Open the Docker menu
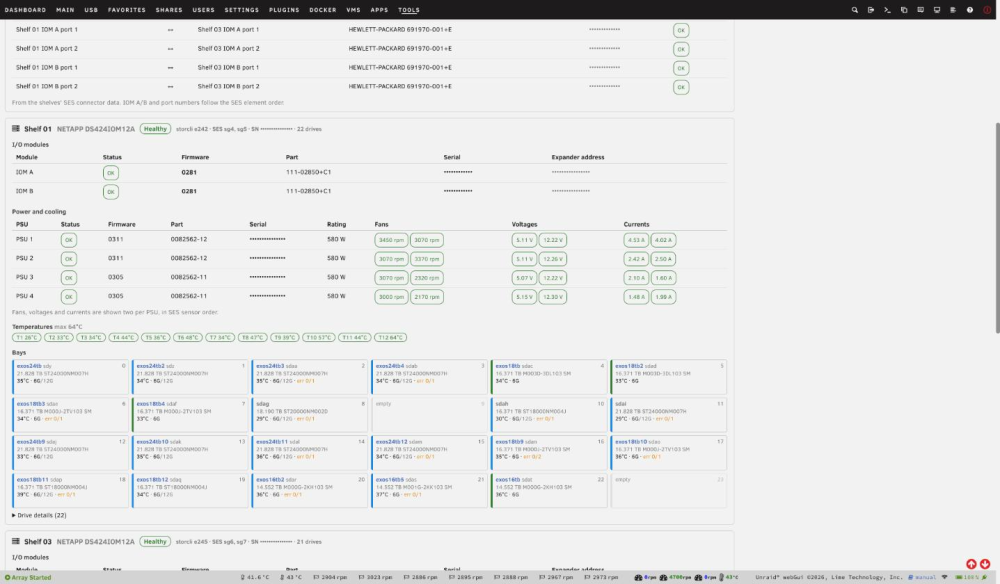 (323, 10)
